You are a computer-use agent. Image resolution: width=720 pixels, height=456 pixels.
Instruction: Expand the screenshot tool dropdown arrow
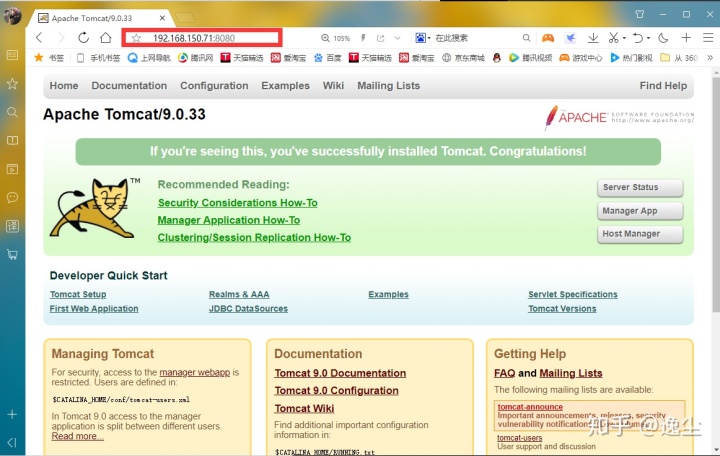pyautogui.click(x=624, y=39)
